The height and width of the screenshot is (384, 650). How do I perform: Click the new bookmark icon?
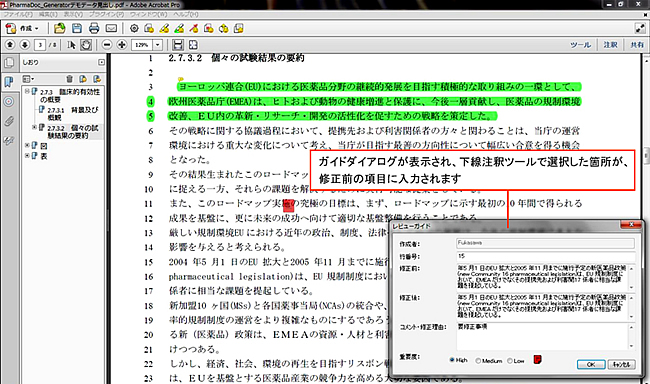[83, 79]
